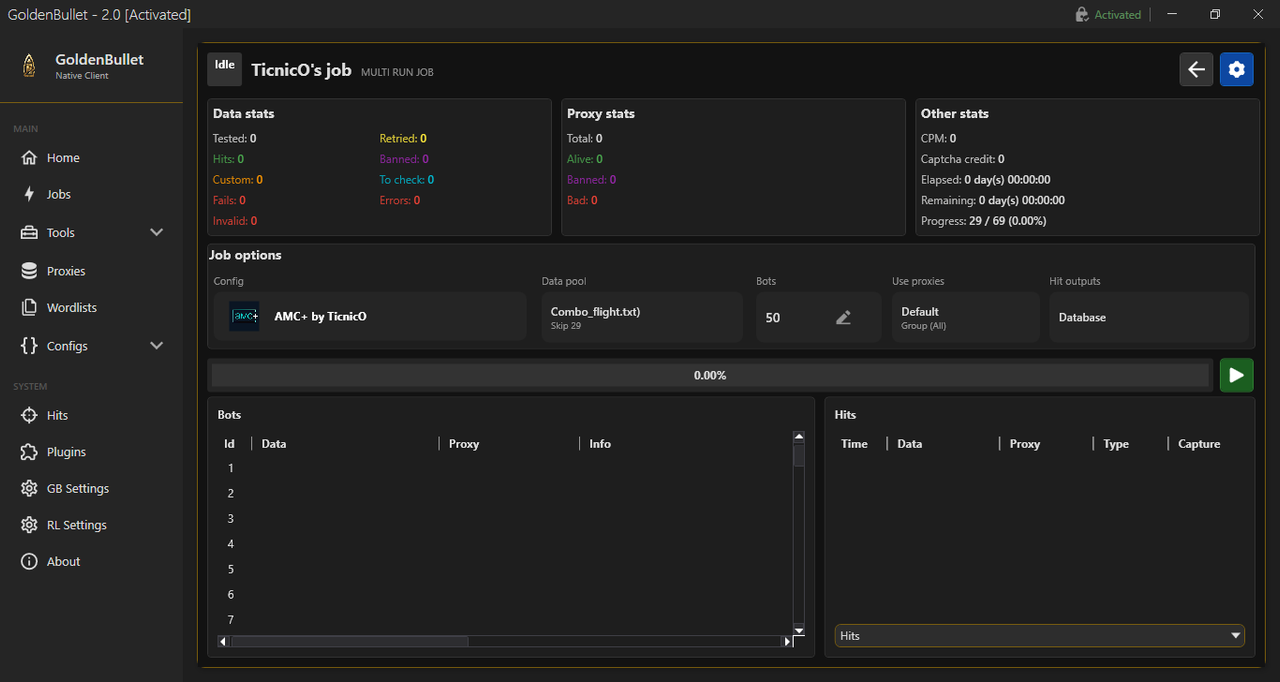Screen dimensions: 1280x682
Task: Click the Captcha credit: 0 stat
Action: click(962, 159)
